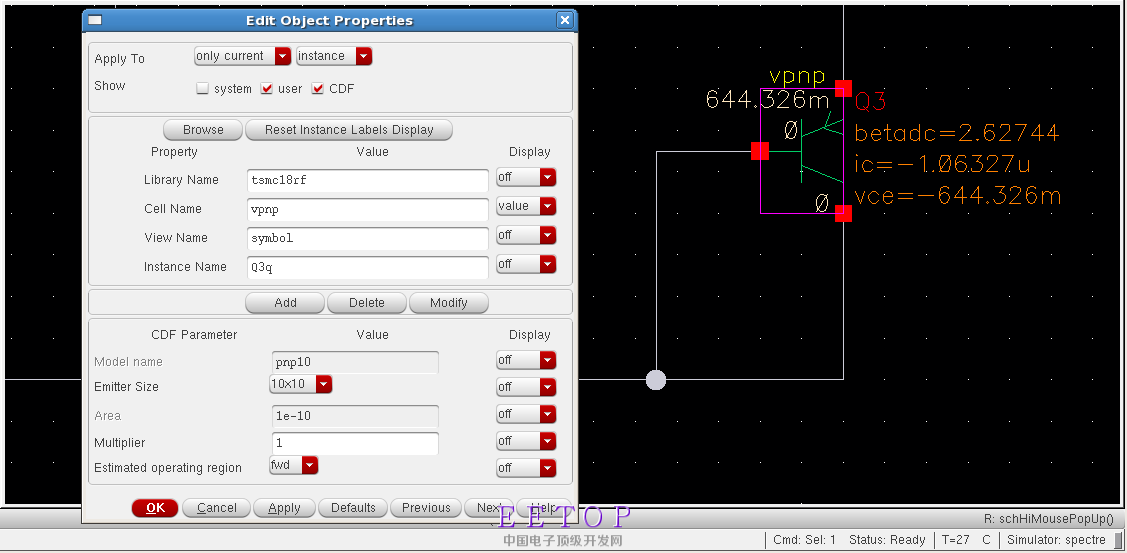Click Reset Instance Labels Display
1127x553 pixels.
click(349, 130)
